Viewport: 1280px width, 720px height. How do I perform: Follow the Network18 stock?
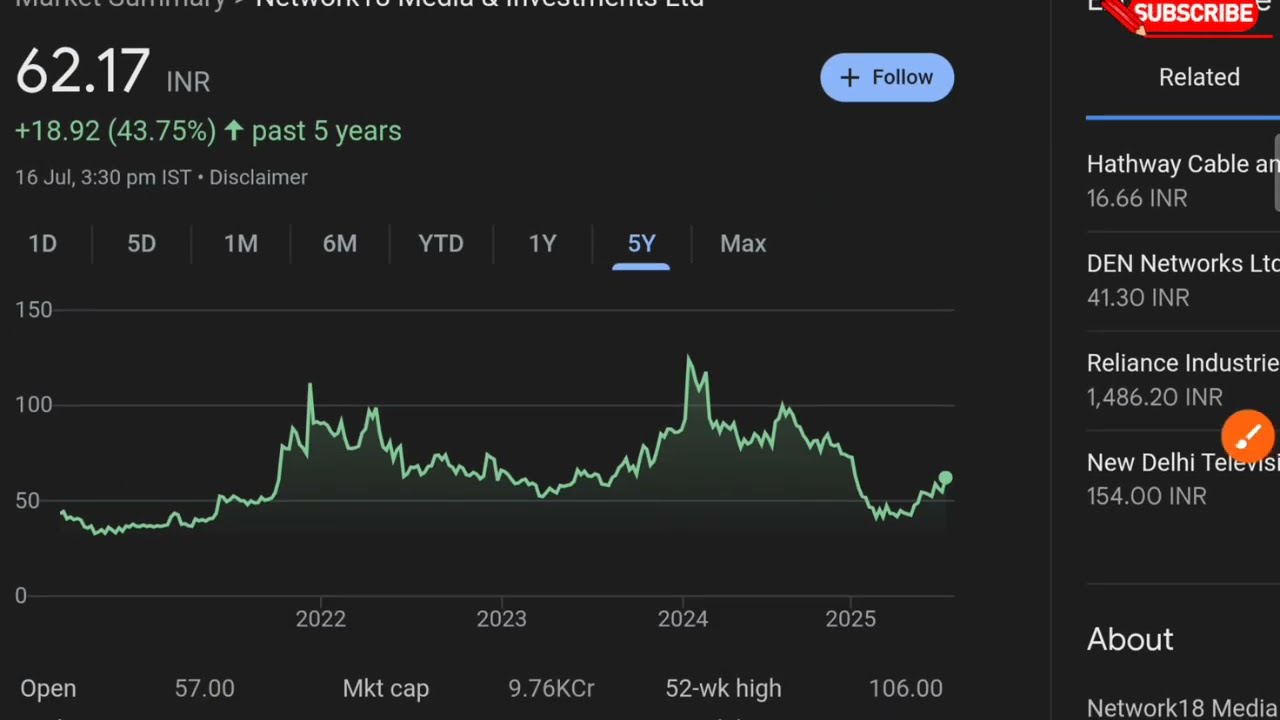pos(887,78)
